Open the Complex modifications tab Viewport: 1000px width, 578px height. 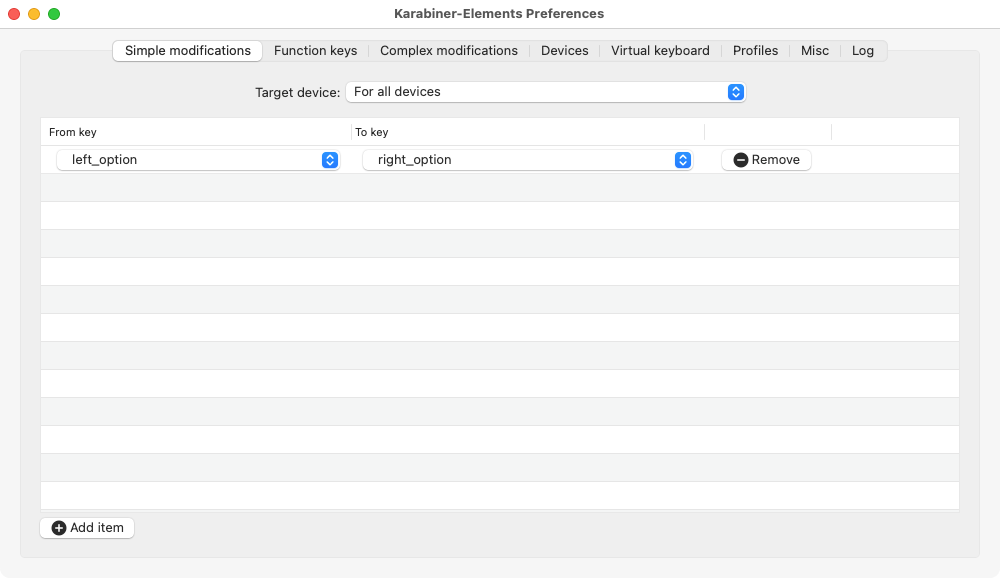coord(449,50)
